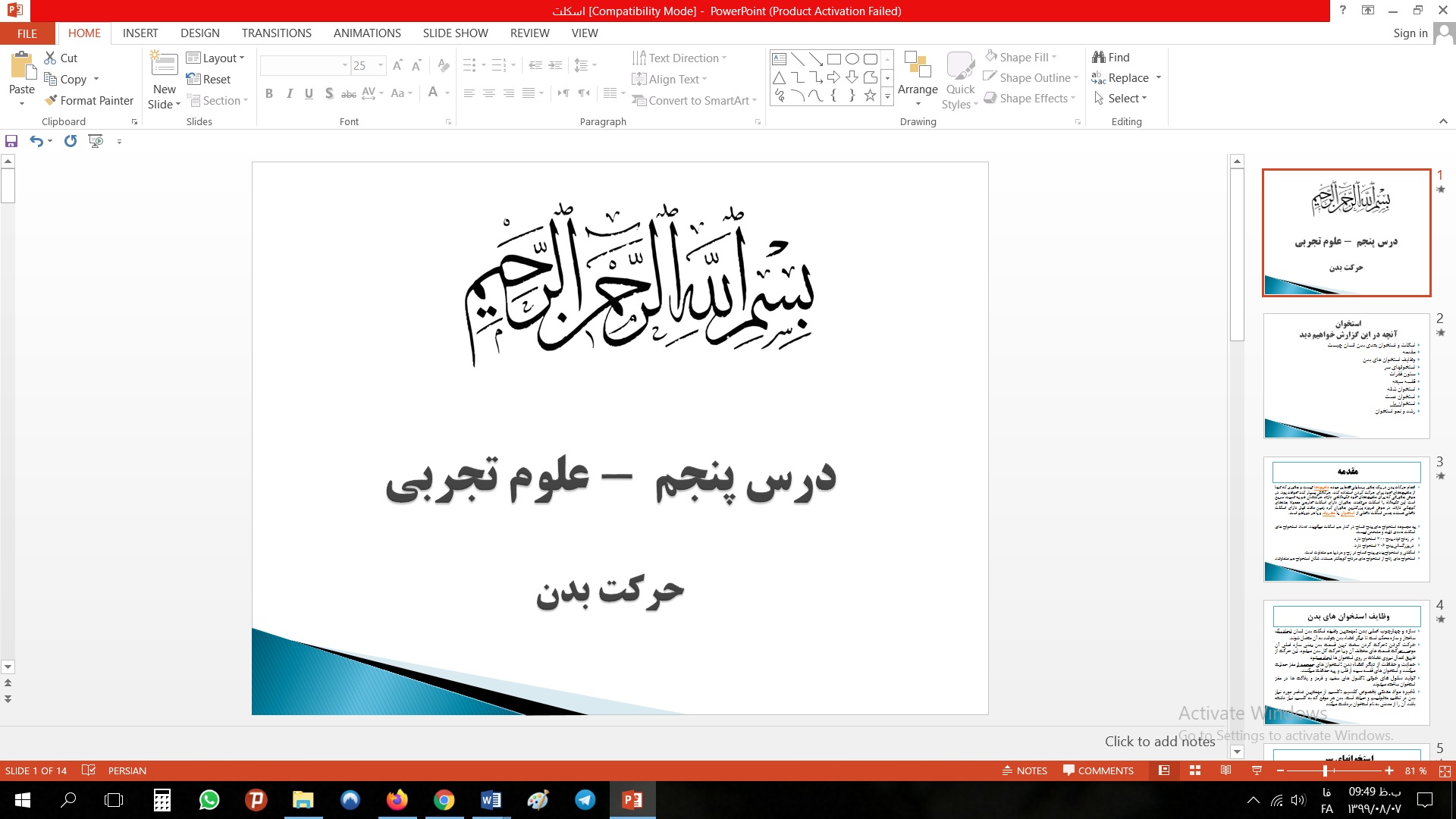Open the FILE menu tab
This screenshot has height=819, width=1456.
pos(27,33)
